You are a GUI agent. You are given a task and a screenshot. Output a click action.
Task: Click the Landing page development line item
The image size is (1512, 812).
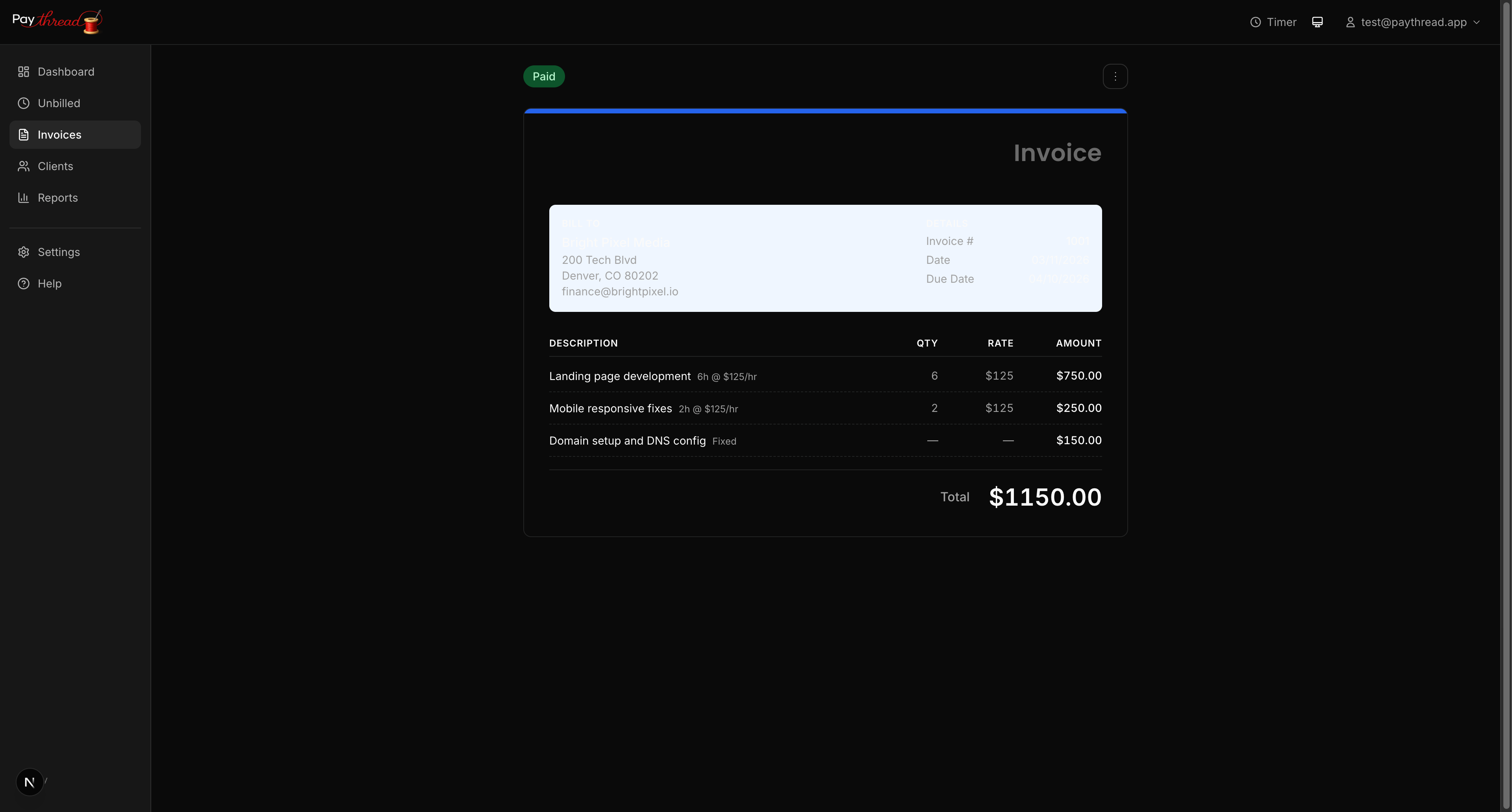(619, 376)
